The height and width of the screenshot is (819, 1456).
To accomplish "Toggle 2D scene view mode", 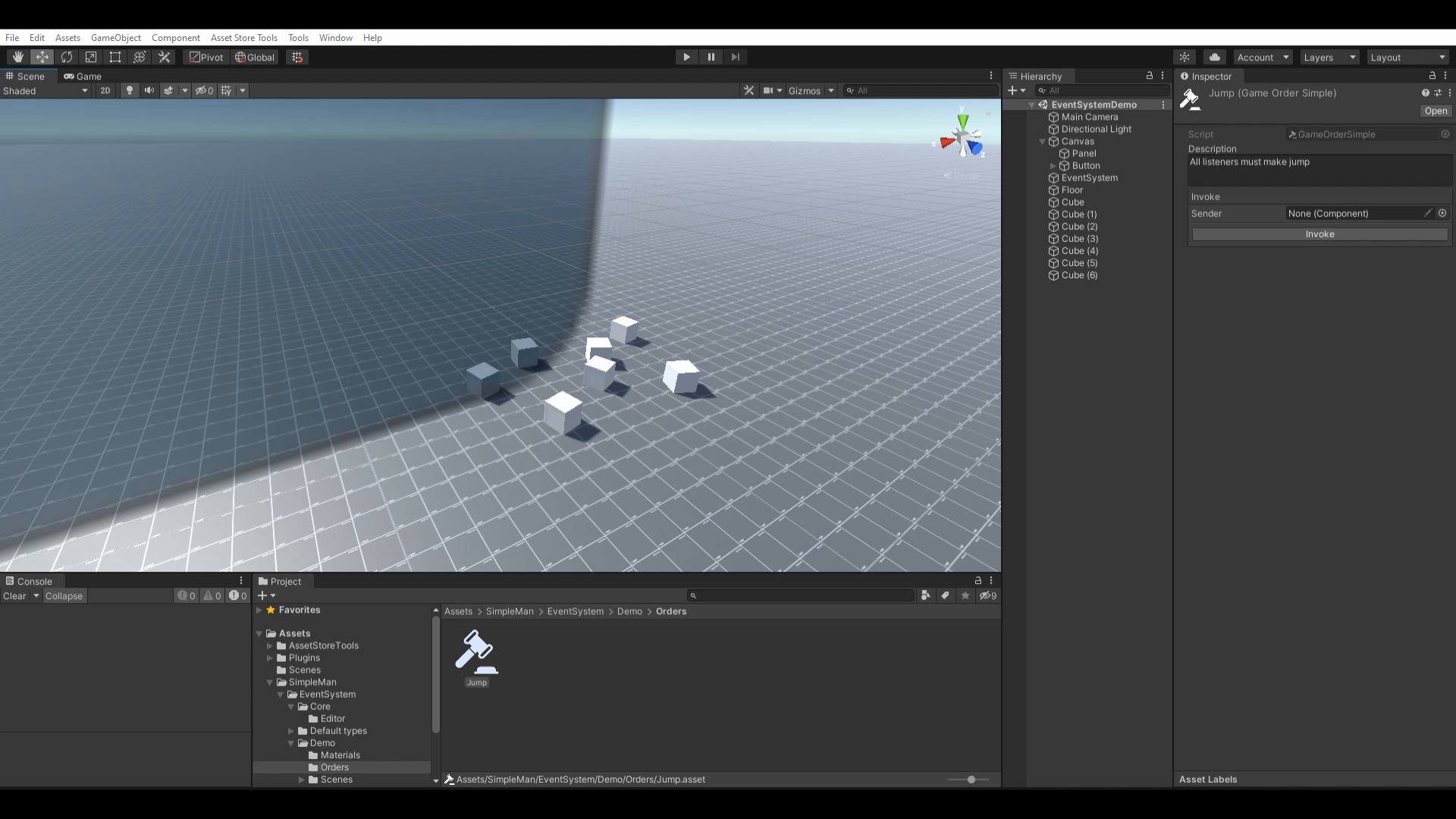I will point(105,90).
